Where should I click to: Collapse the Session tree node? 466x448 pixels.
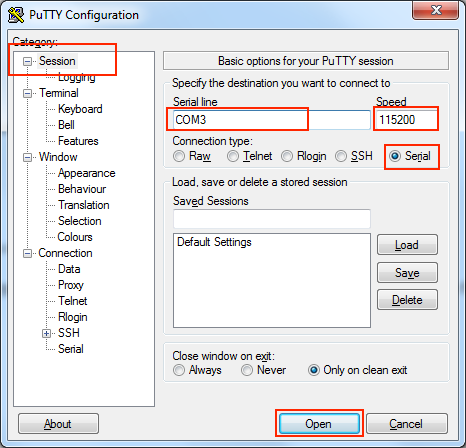point(27,61)
